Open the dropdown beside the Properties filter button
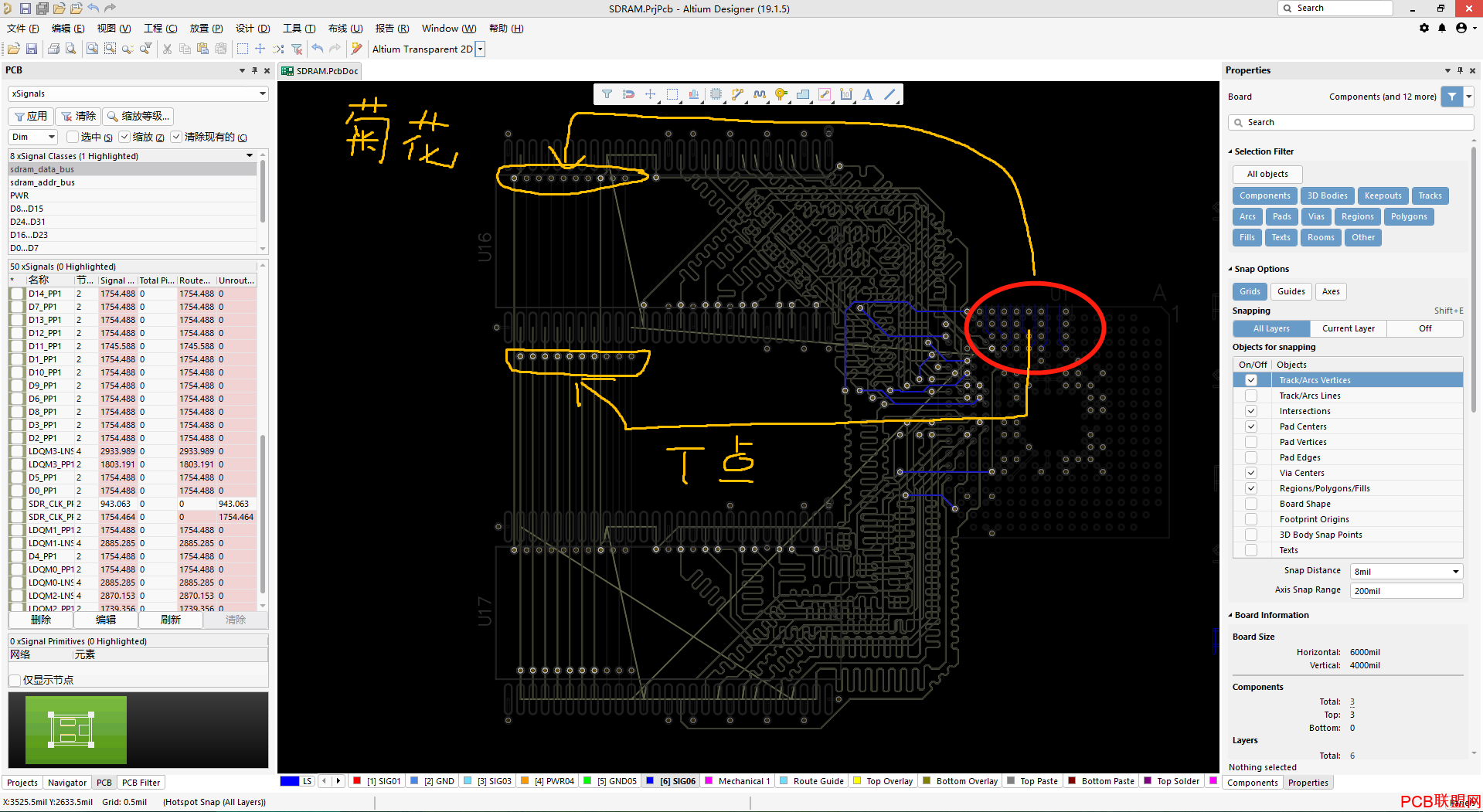The width and height of the screenshot is (1483, 812). (1469, 97)
